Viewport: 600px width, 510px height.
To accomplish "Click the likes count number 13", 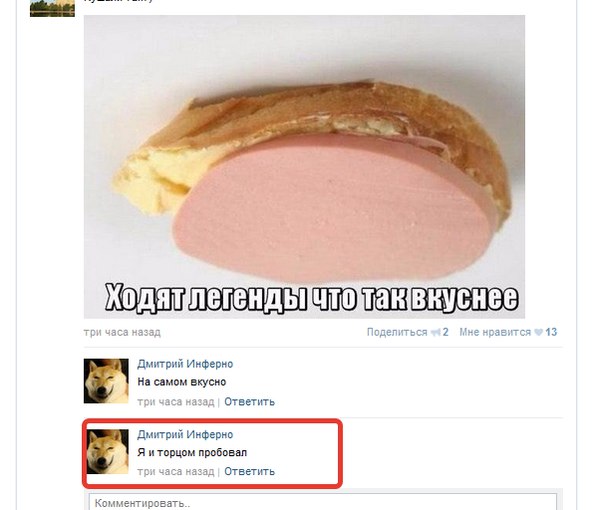I will click(551, 332).
